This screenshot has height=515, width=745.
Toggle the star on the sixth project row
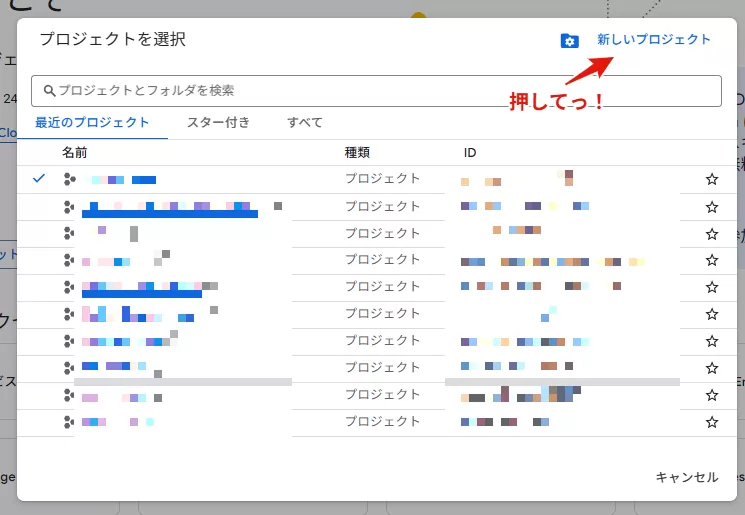click(712, 314)
